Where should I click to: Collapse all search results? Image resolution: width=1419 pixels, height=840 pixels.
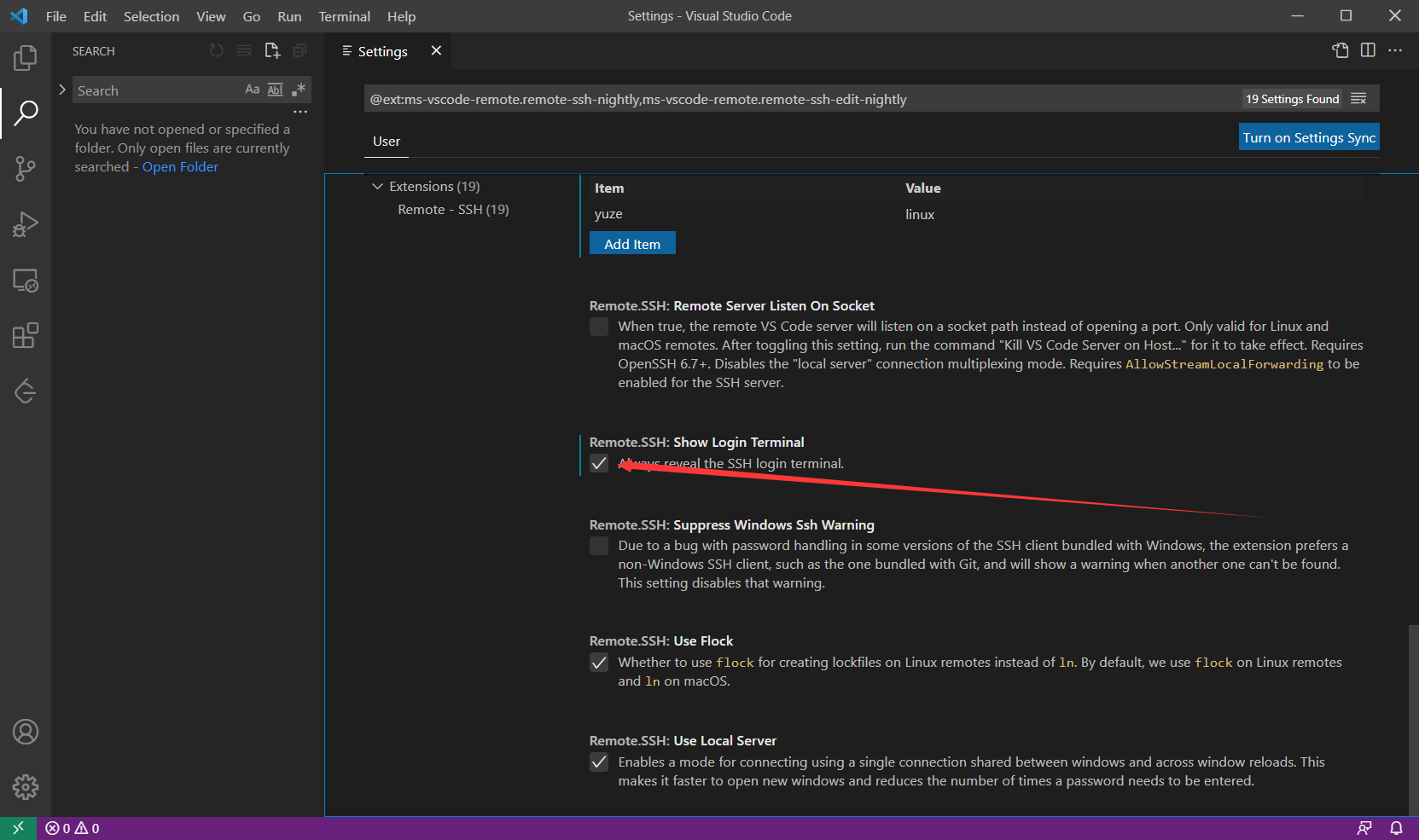[x=300, y=51]
